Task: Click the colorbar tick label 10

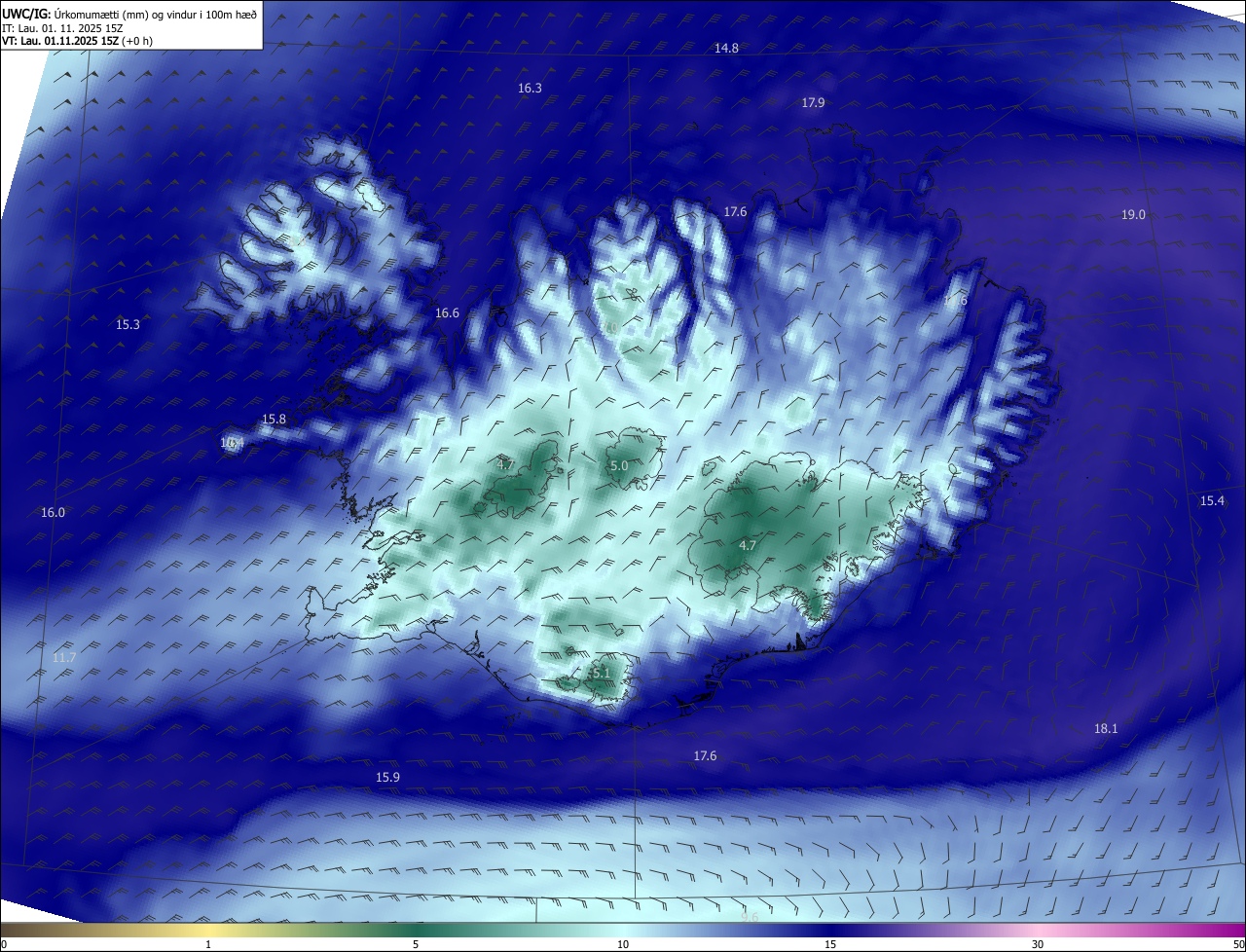Action: click(623, 944)
